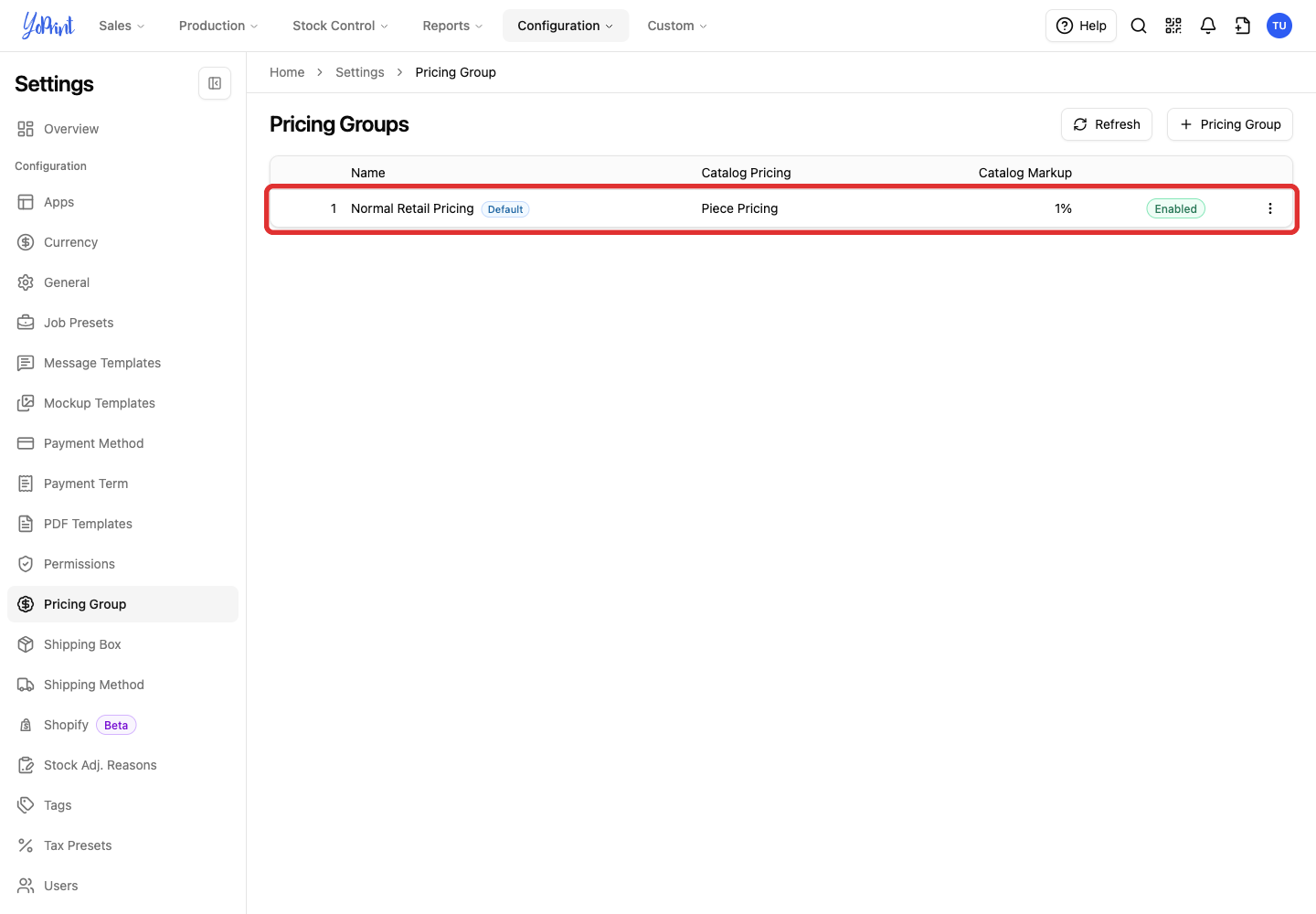Expand the Production menu
Viewport: 1316px width, 914px height.
click(218, 26)
